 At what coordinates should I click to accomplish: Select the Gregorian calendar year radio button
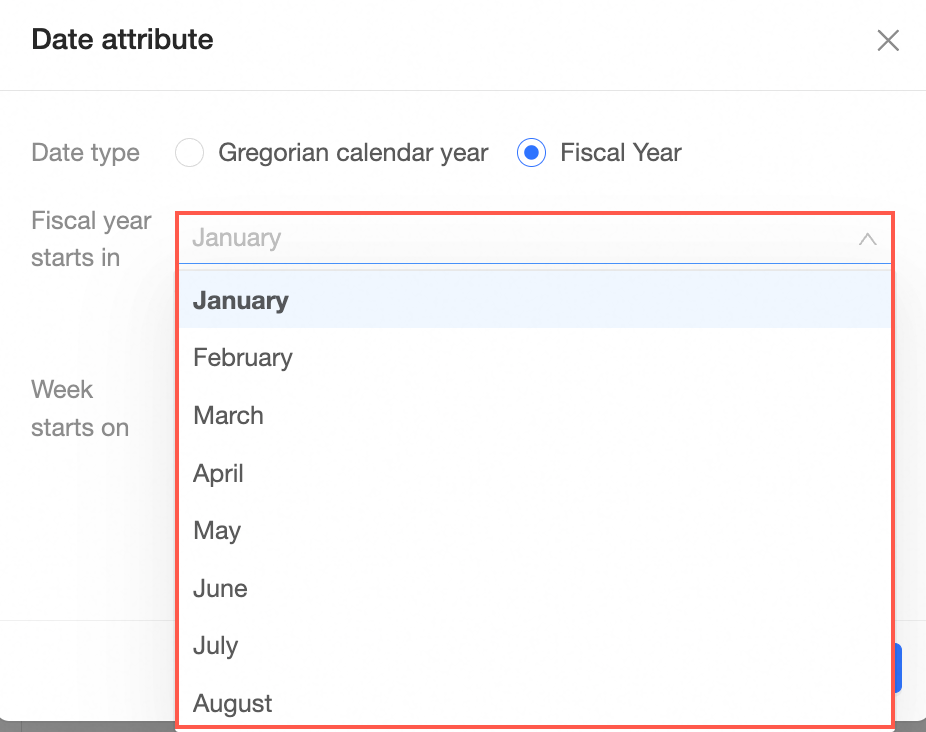[189, 153]
